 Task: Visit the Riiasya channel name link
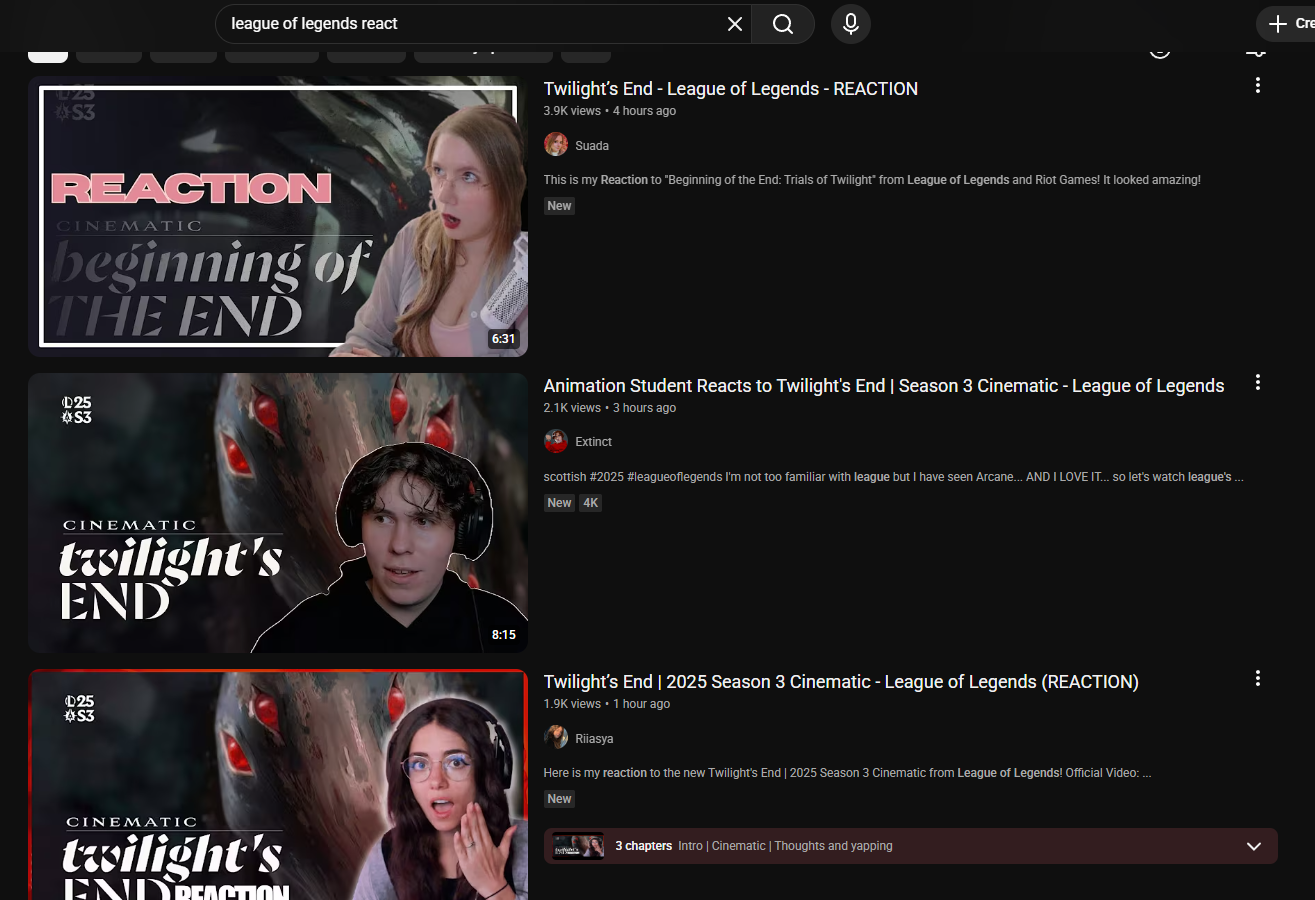point(595,739)
